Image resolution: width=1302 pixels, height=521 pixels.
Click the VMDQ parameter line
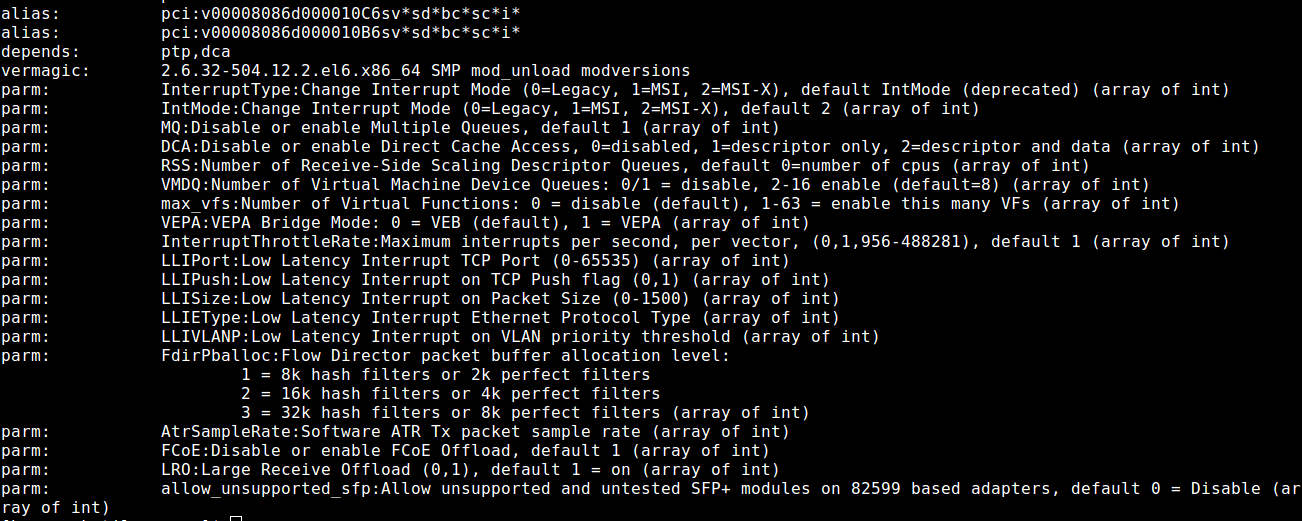(x=655, y=185)
